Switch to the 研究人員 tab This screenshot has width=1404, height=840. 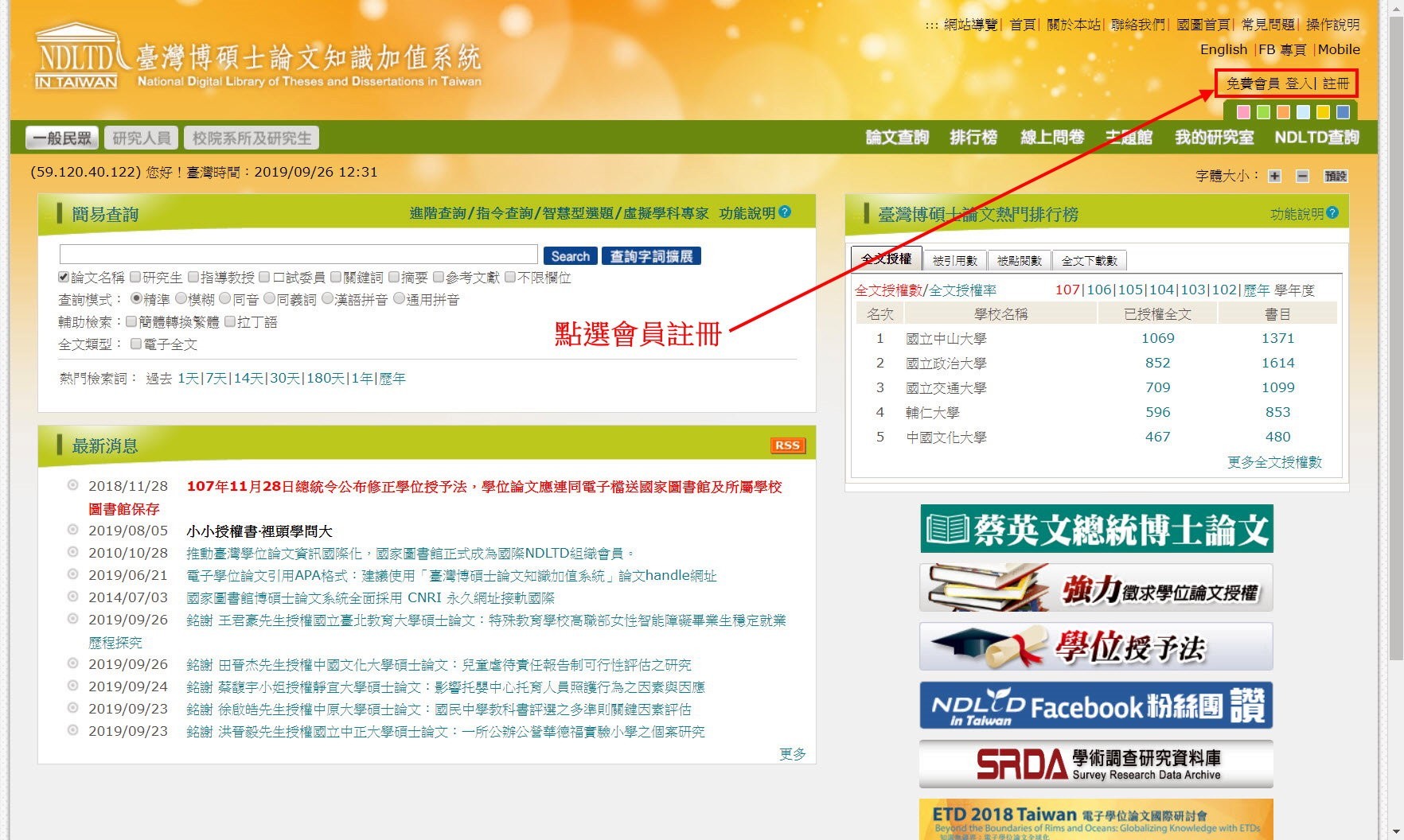click(142, 138)
